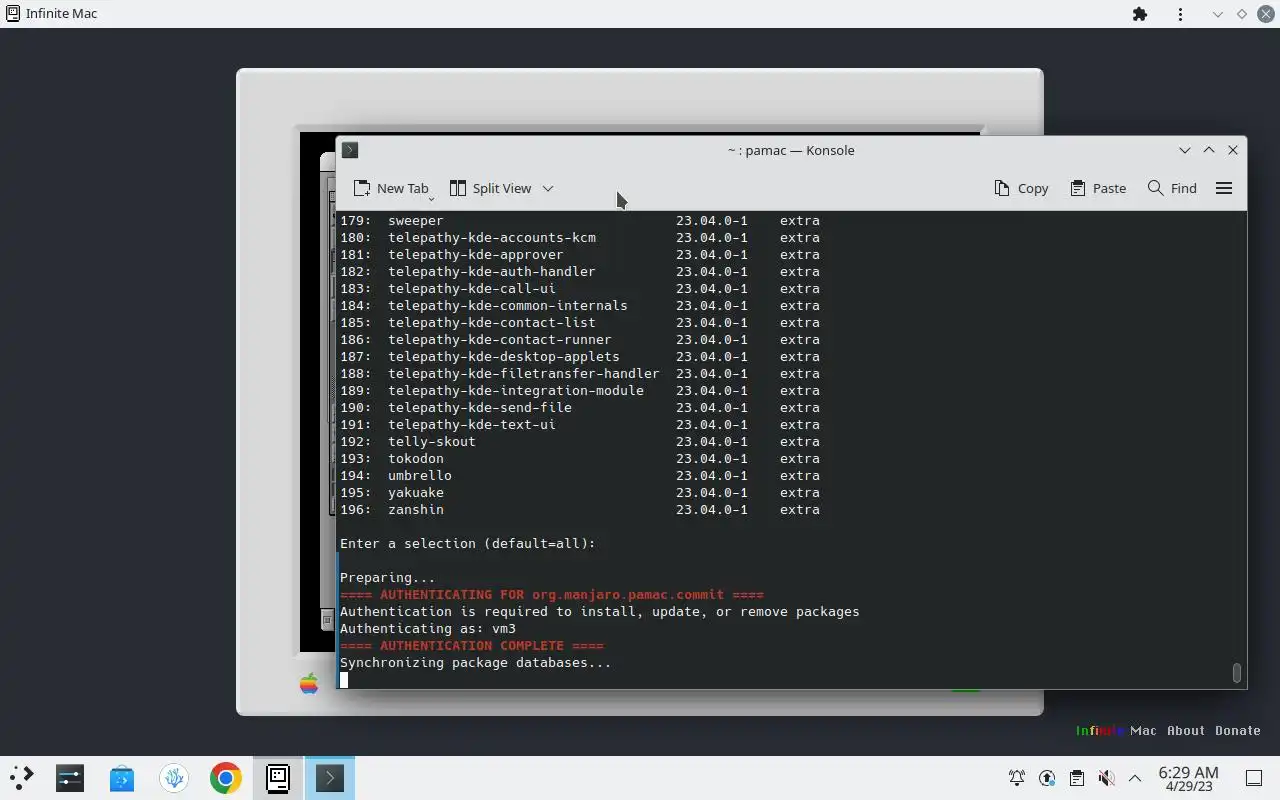1280x800 pixels.
Task: Click the Konsole window icon in title bar
Action: [349, 150]
